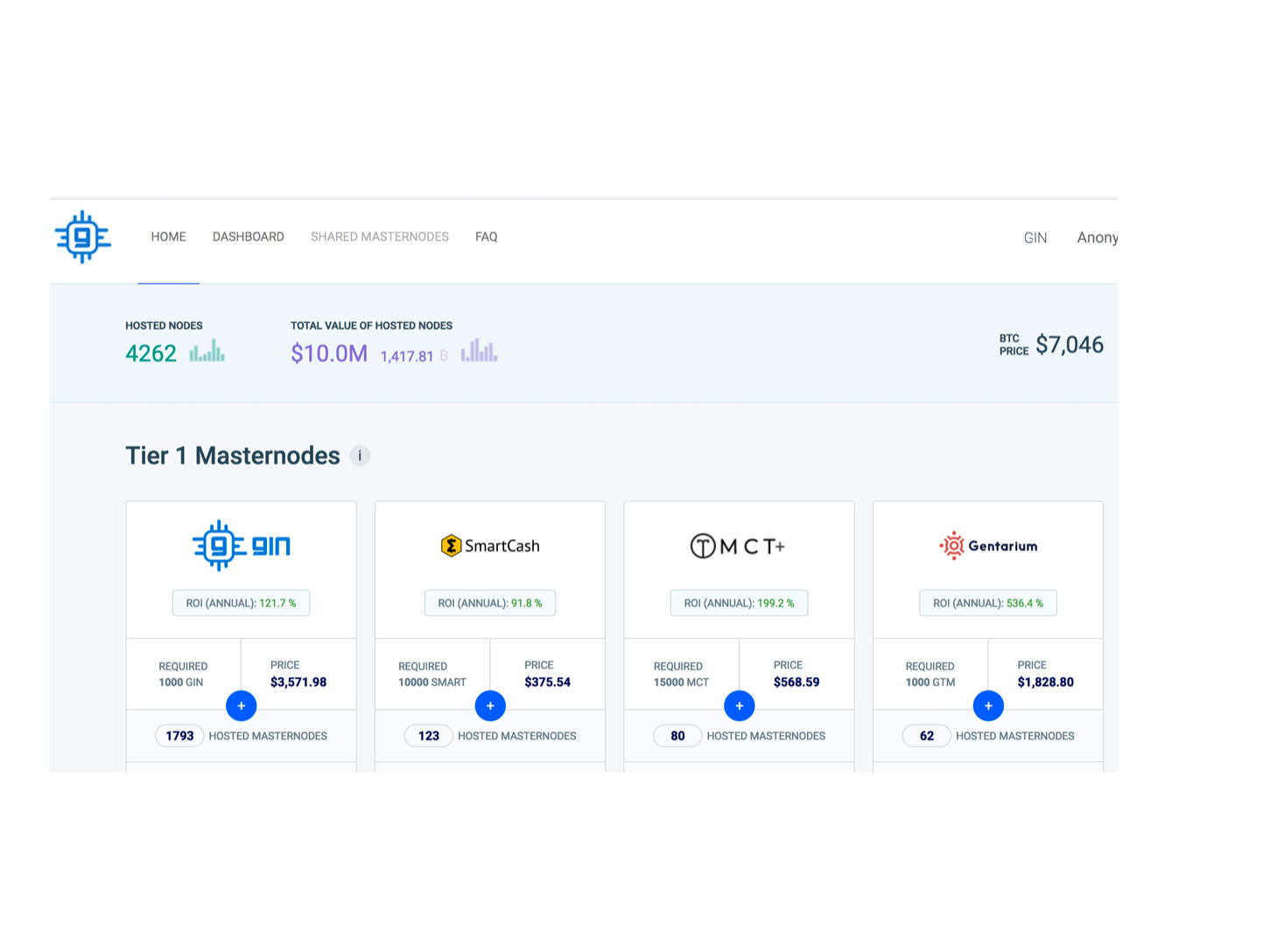The image size is (1270, 952).
Task: Click REQUIRED 10000 SMART text
Action: [432, 675]
